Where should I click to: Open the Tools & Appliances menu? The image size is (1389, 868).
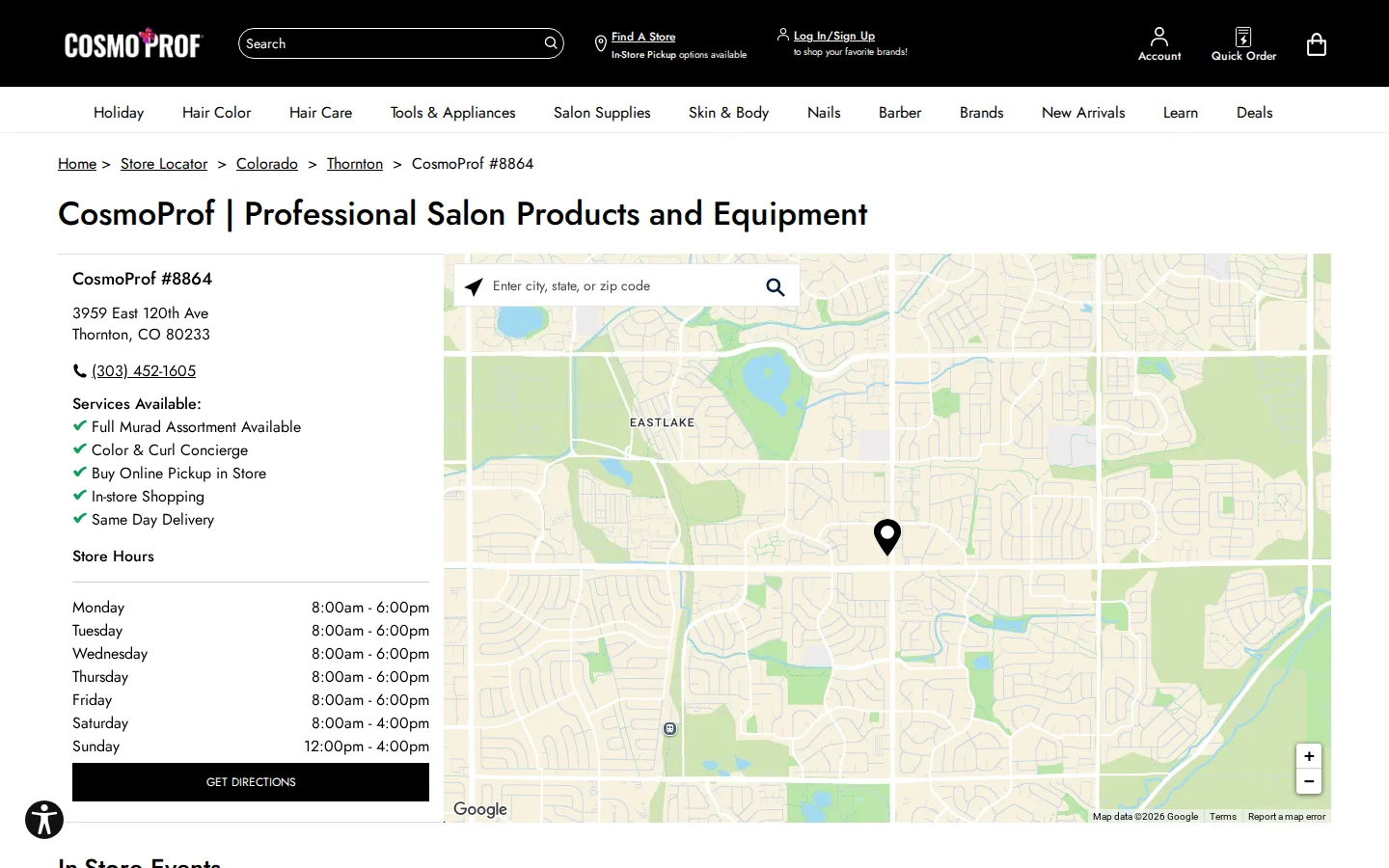pyautogui.click(x=452, y=113)
